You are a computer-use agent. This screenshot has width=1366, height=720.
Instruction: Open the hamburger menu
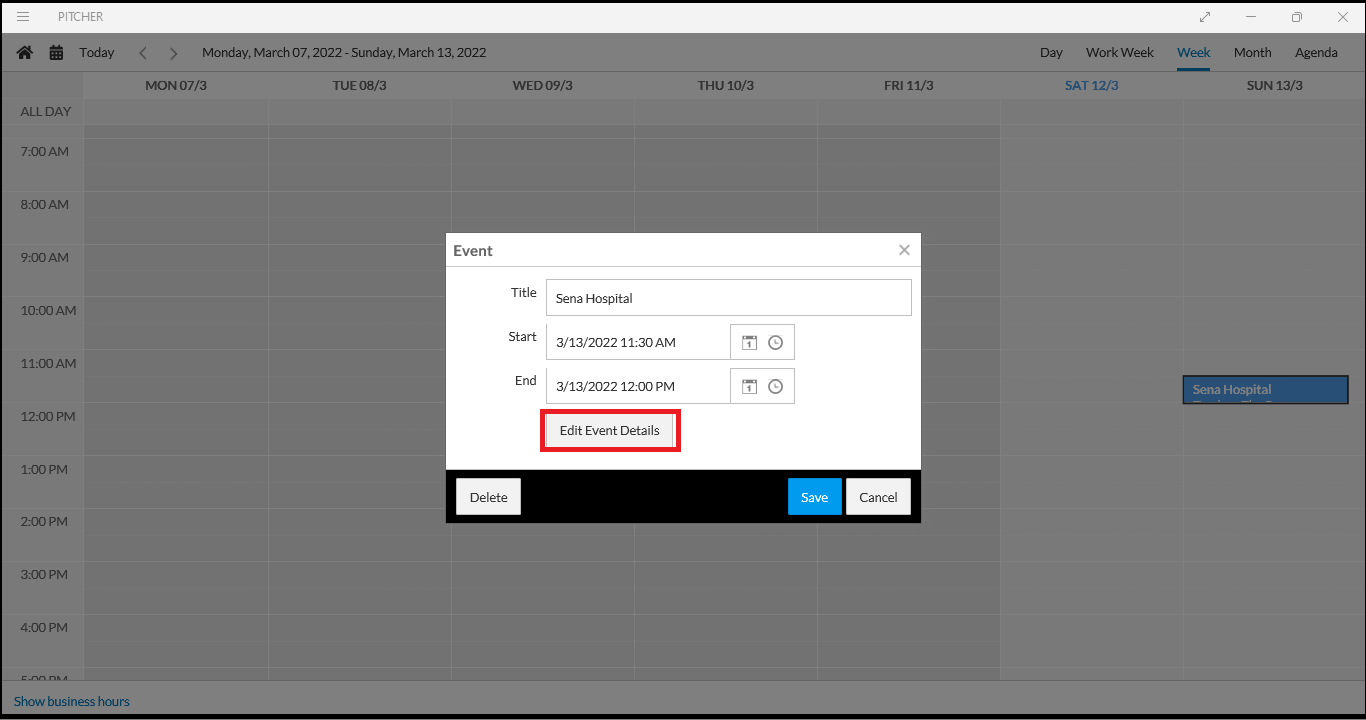tap(23, 17)
